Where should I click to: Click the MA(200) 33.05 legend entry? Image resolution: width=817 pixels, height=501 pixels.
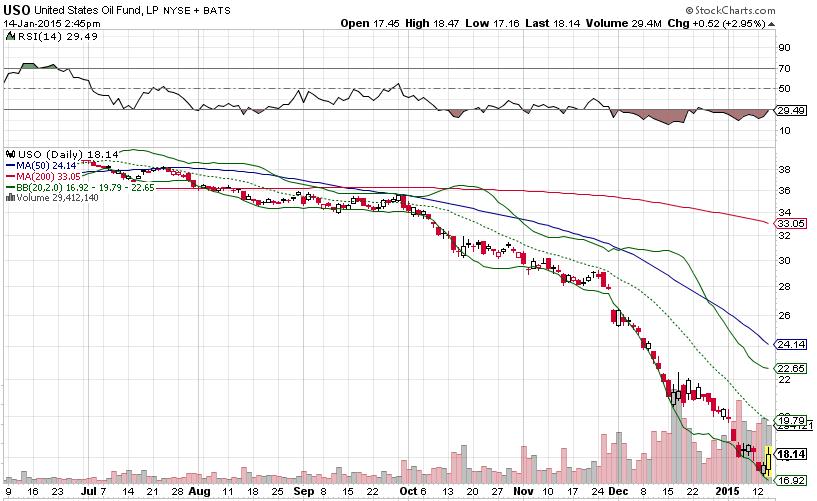click(44, 177)
